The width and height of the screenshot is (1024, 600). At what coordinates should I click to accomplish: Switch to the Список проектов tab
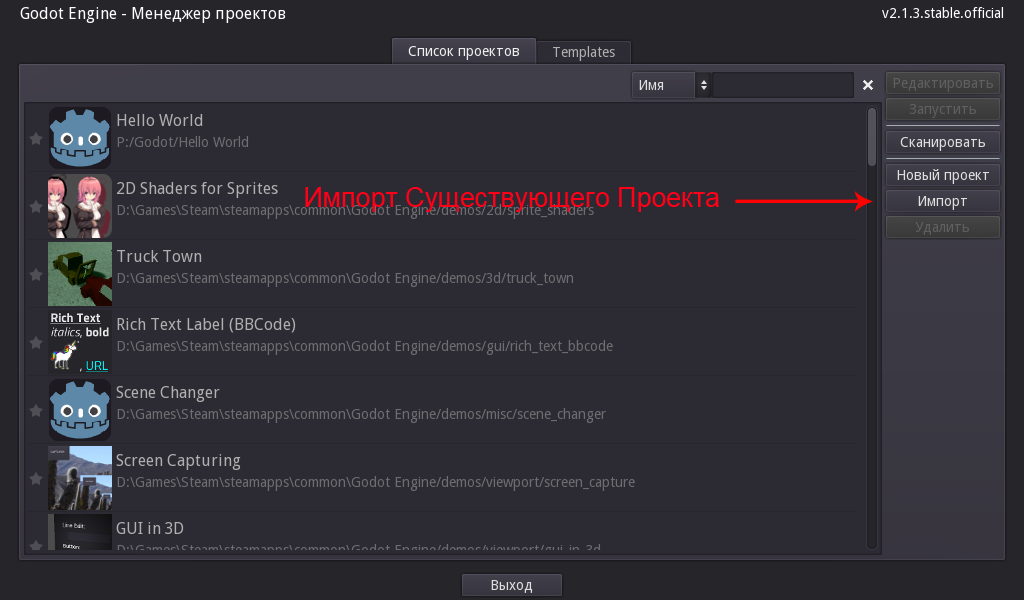coord(464,51)
